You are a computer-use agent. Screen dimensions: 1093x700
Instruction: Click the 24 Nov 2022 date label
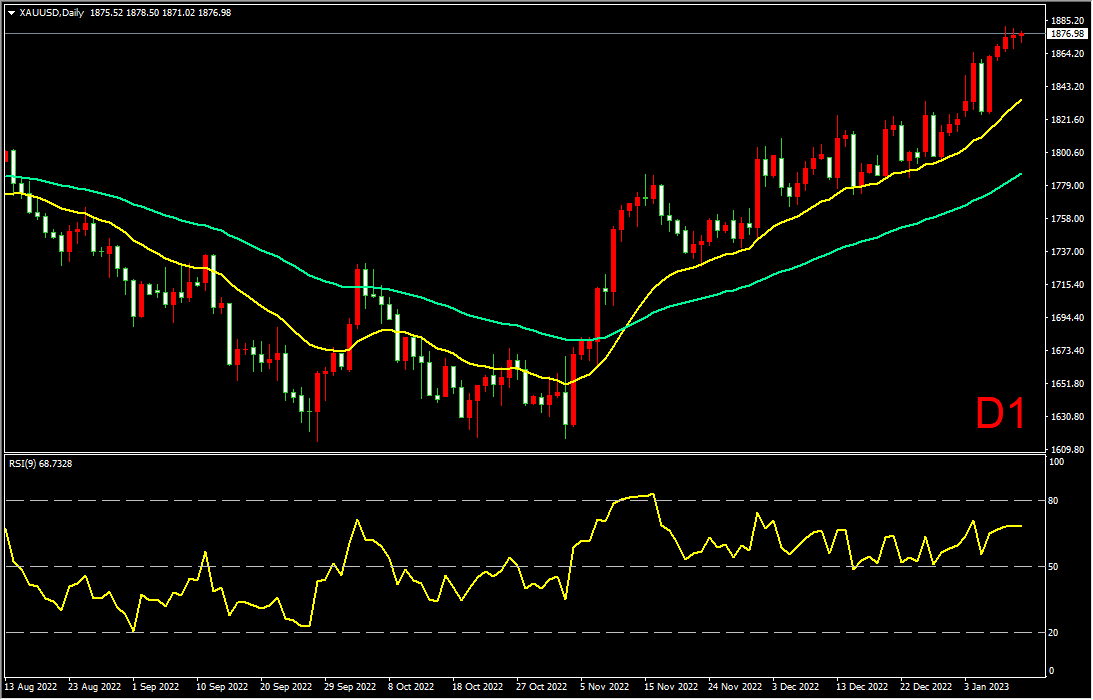[737, 686]
